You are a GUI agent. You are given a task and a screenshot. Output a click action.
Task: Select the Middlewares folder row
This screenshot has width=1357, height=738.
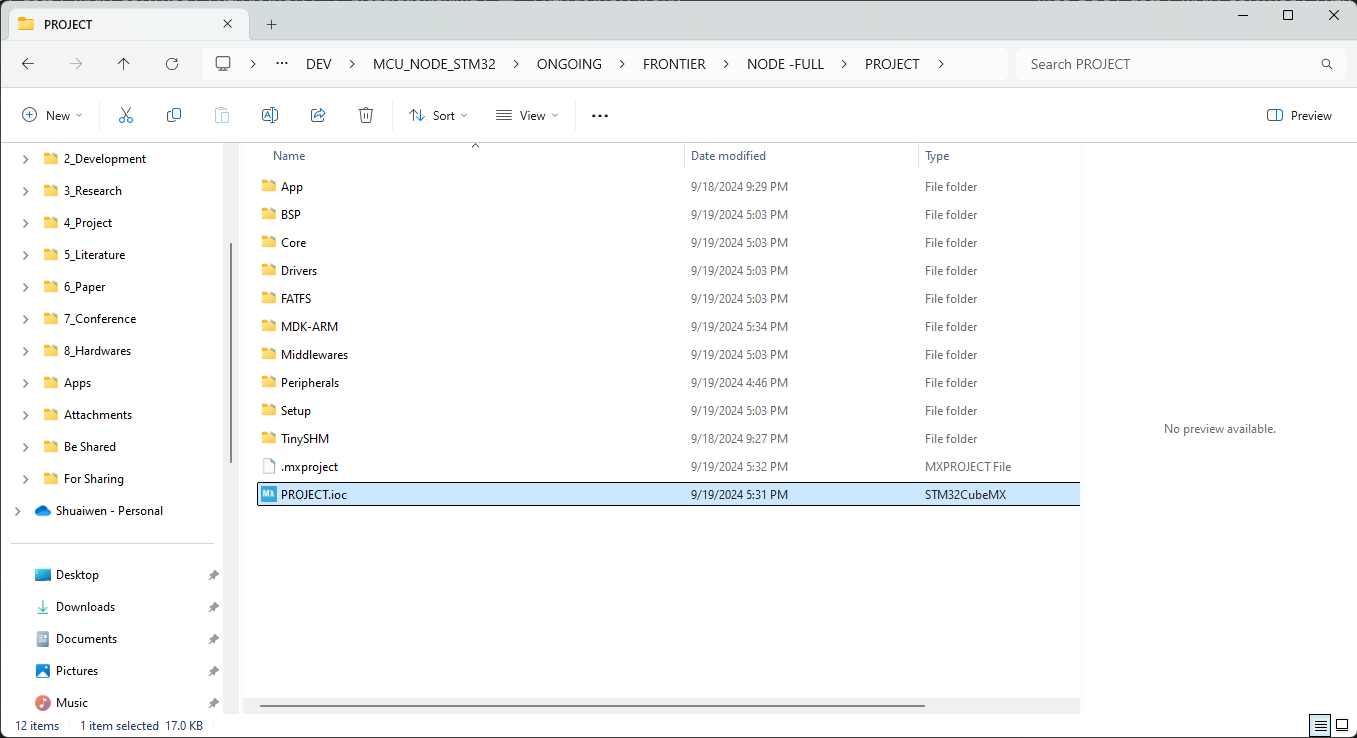click(668, 354)
